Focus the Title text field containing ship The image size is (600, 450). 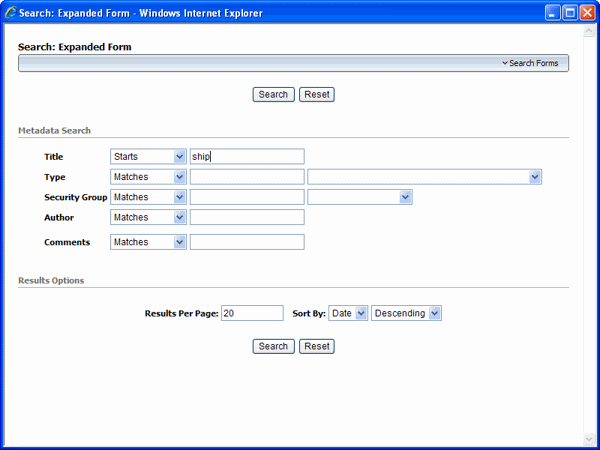click(x=247, y=157)
